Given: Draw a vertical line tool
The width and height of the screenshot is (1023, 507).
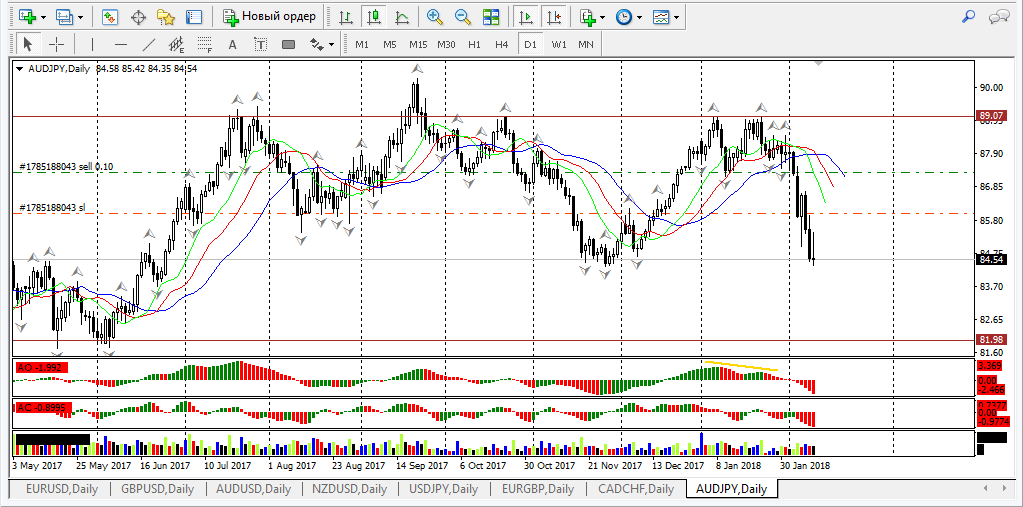Looking at the screenshot, I should [93, 44].
